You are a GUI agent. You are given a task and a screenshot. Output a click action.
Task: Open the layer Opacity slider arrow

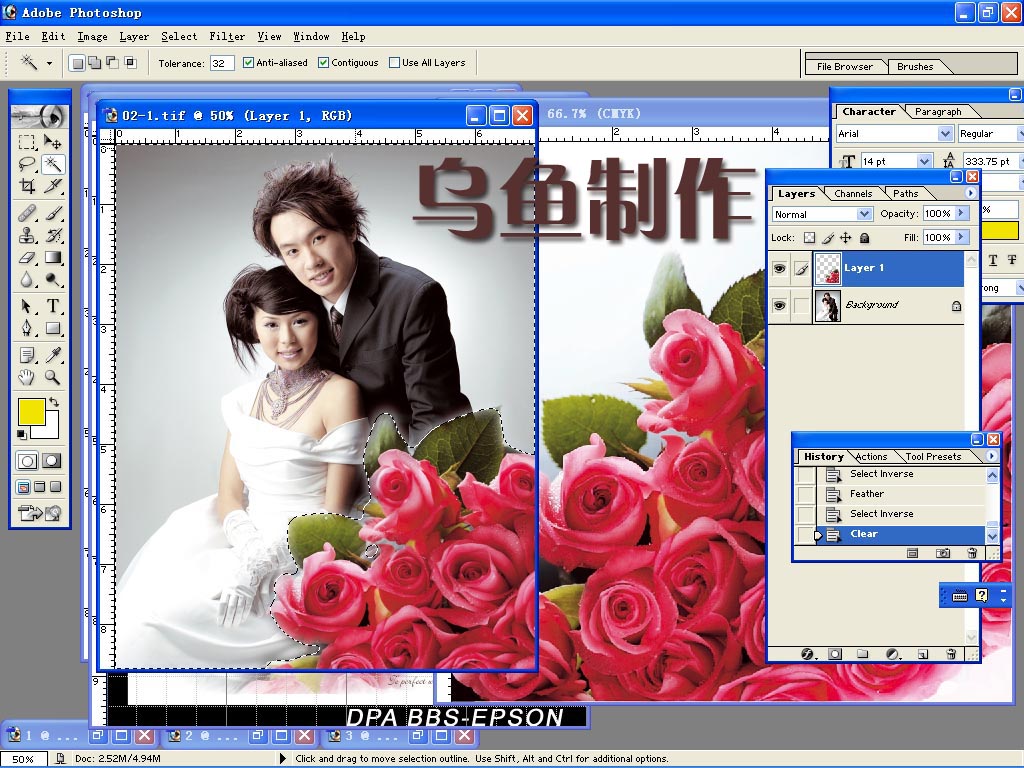click(x=961, y=214)
